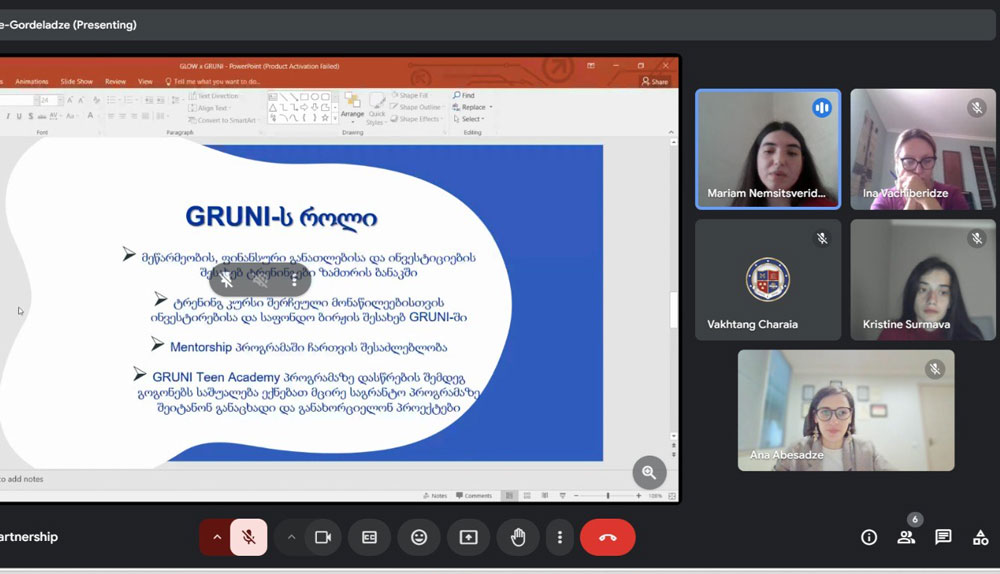Leave the call with red button
Image resolution: width=1000 pixels, height=574 pixels.
click(607, 537)
